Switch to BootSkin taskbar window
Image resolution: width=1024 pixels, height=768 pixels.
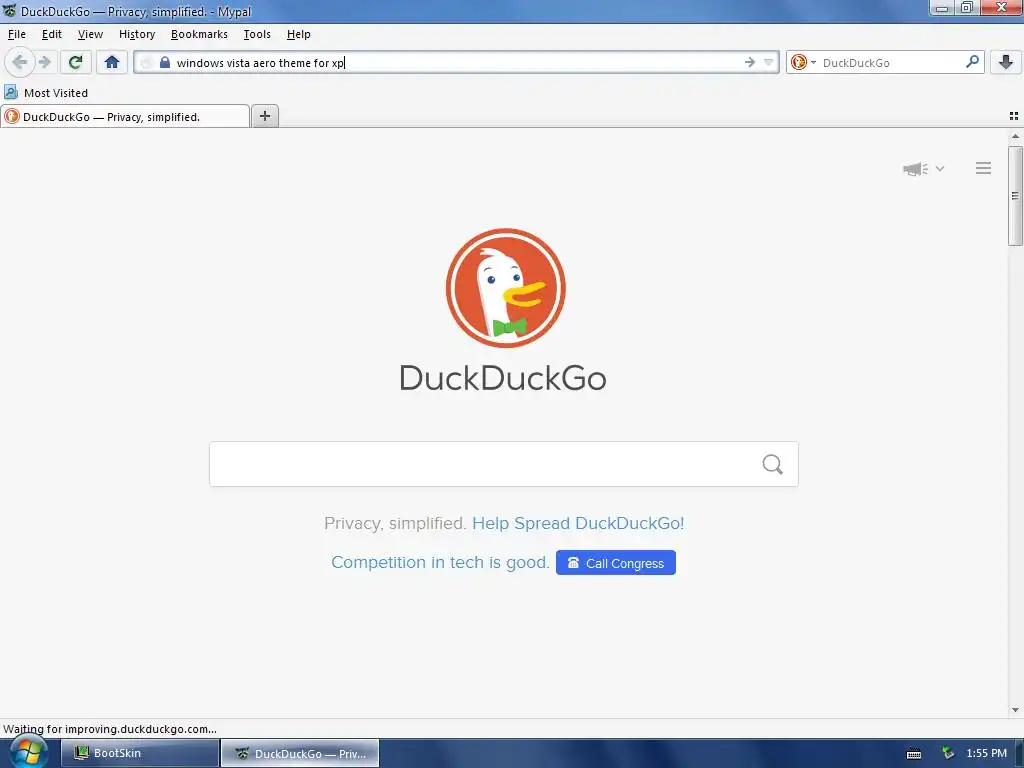coord(140,753)
